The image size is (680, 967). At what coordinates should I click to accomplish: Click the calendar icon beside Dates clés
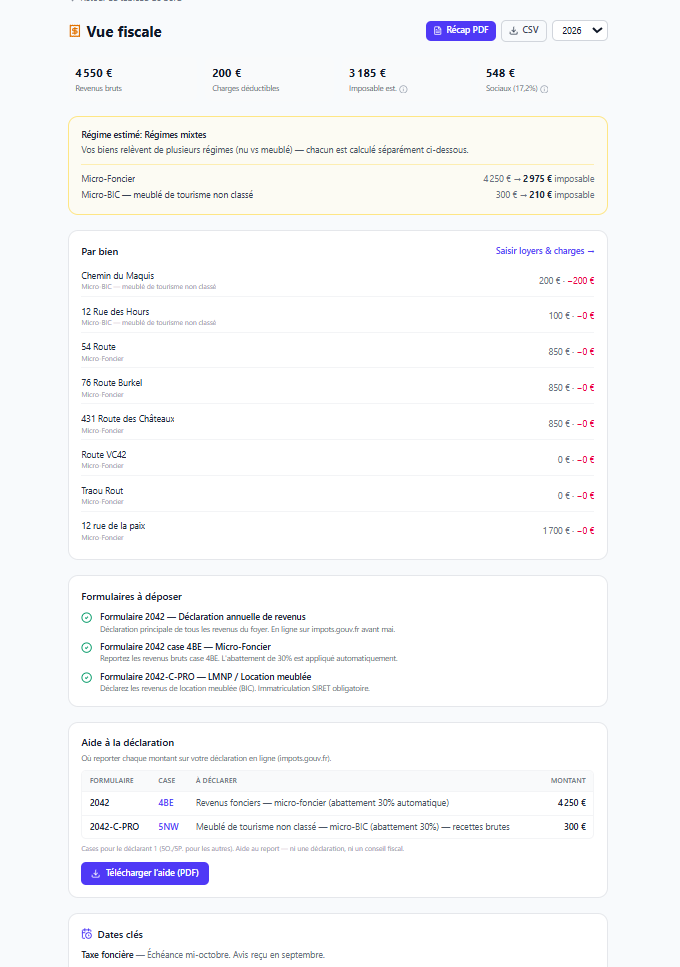[87, 934]
